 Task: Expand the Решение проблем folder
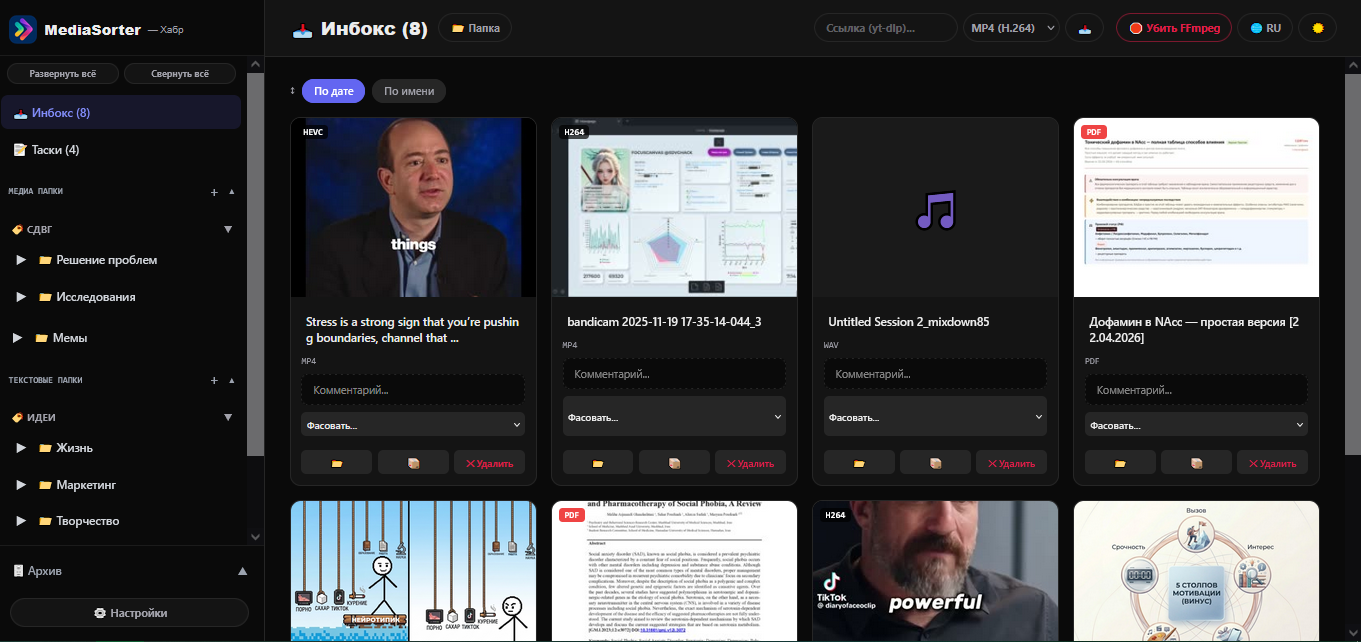coord(21,260)
